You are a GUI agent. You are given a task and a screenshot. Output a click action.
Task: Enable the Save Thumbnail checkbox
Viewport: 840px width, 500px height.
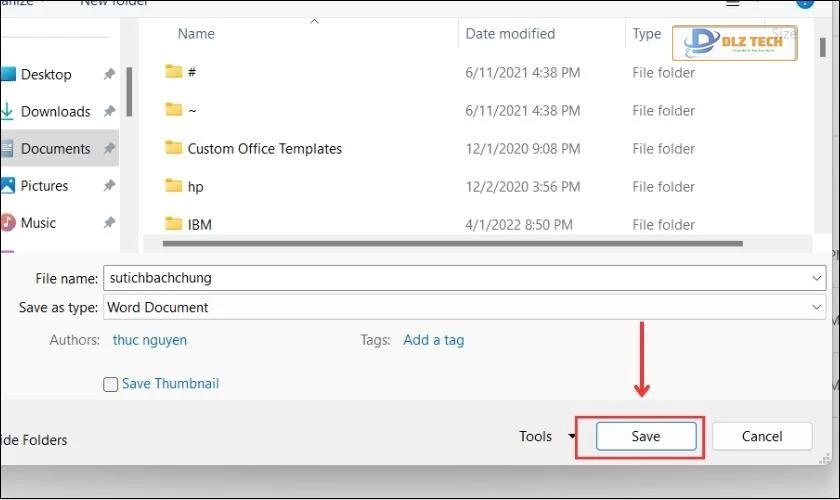click(111, 384)
